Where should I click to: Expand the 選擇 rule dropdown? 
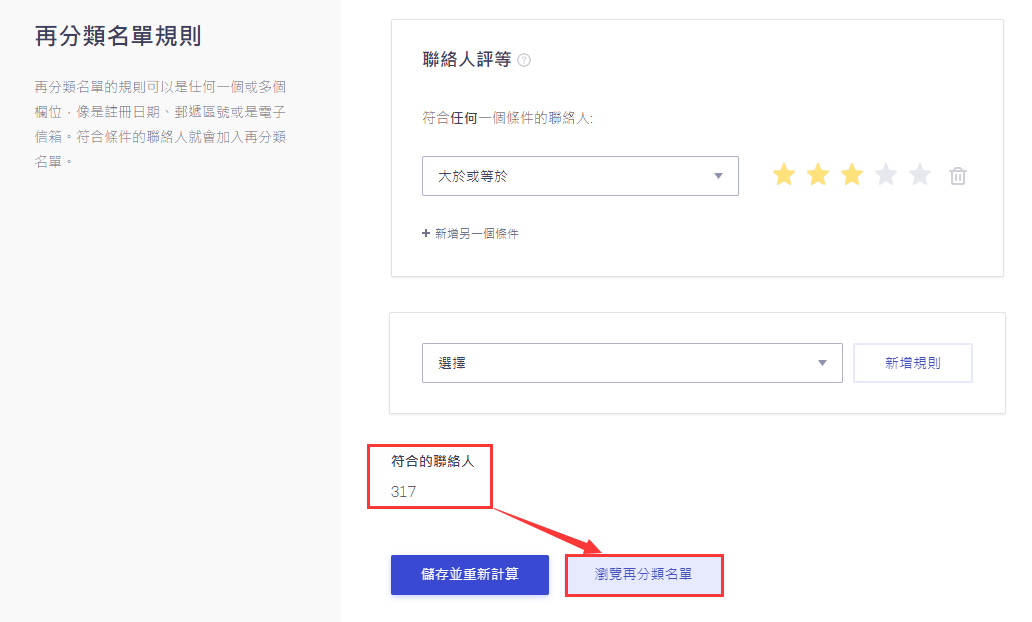pyautogui.click(x=632, y=363)
